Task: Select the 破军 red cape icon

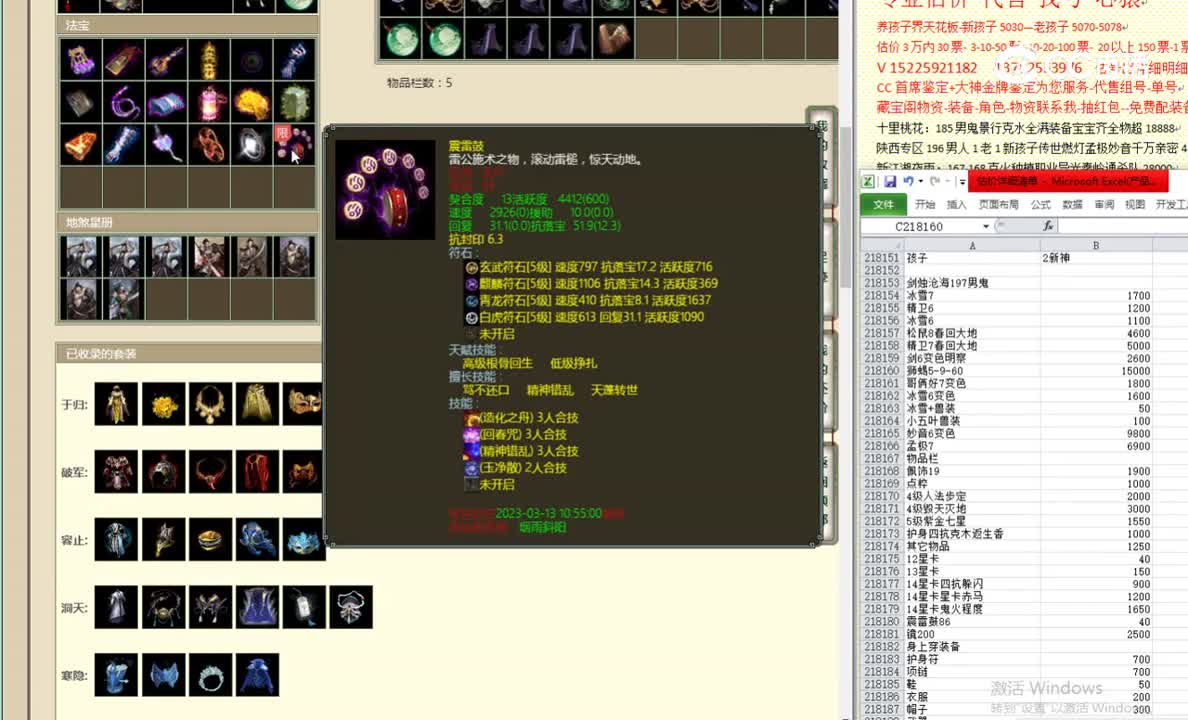Action: 257,471
